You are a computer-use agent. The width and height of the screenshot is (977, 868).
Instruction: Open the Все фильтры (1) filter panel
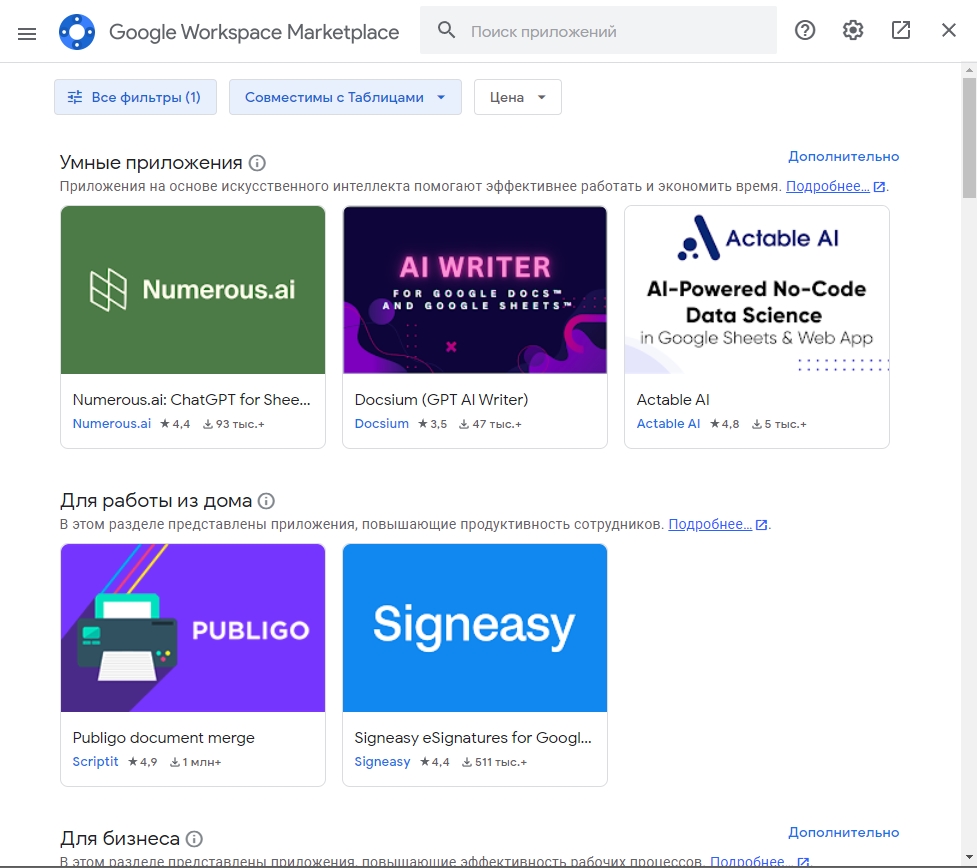pos(135,97)
